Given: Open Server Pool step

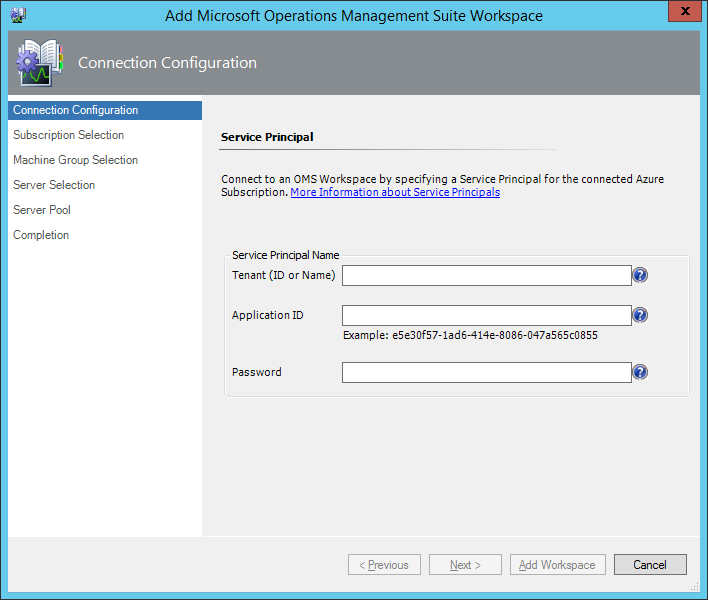Looking at the screenshot, I should [x=42, y=210].
